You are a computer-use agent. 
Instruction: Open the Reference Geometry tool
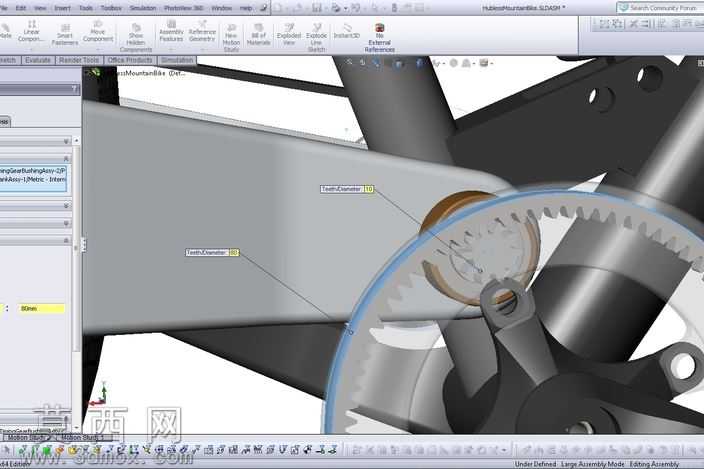tap(202, 31)
